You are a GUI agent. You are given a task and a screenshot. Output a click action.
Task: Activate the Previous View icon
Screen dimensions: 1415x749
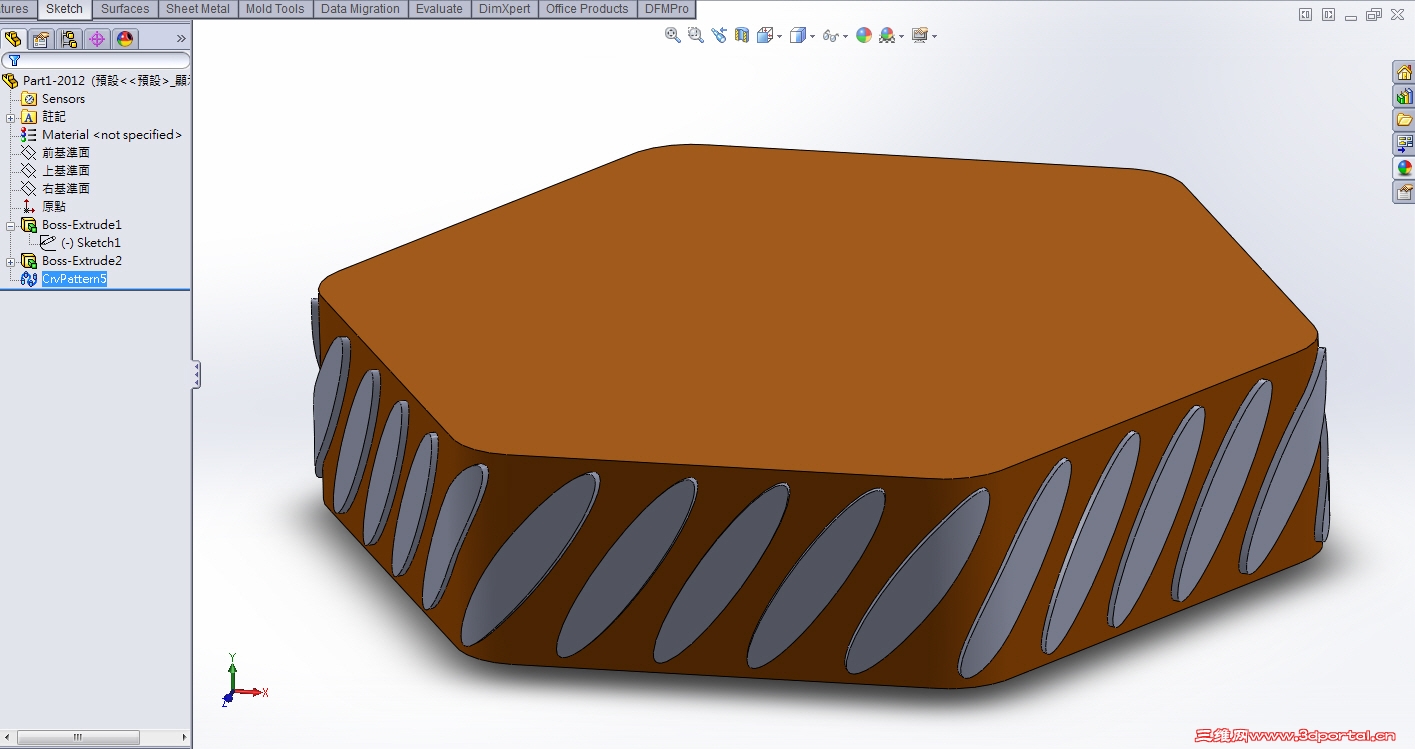click(719, 35)
